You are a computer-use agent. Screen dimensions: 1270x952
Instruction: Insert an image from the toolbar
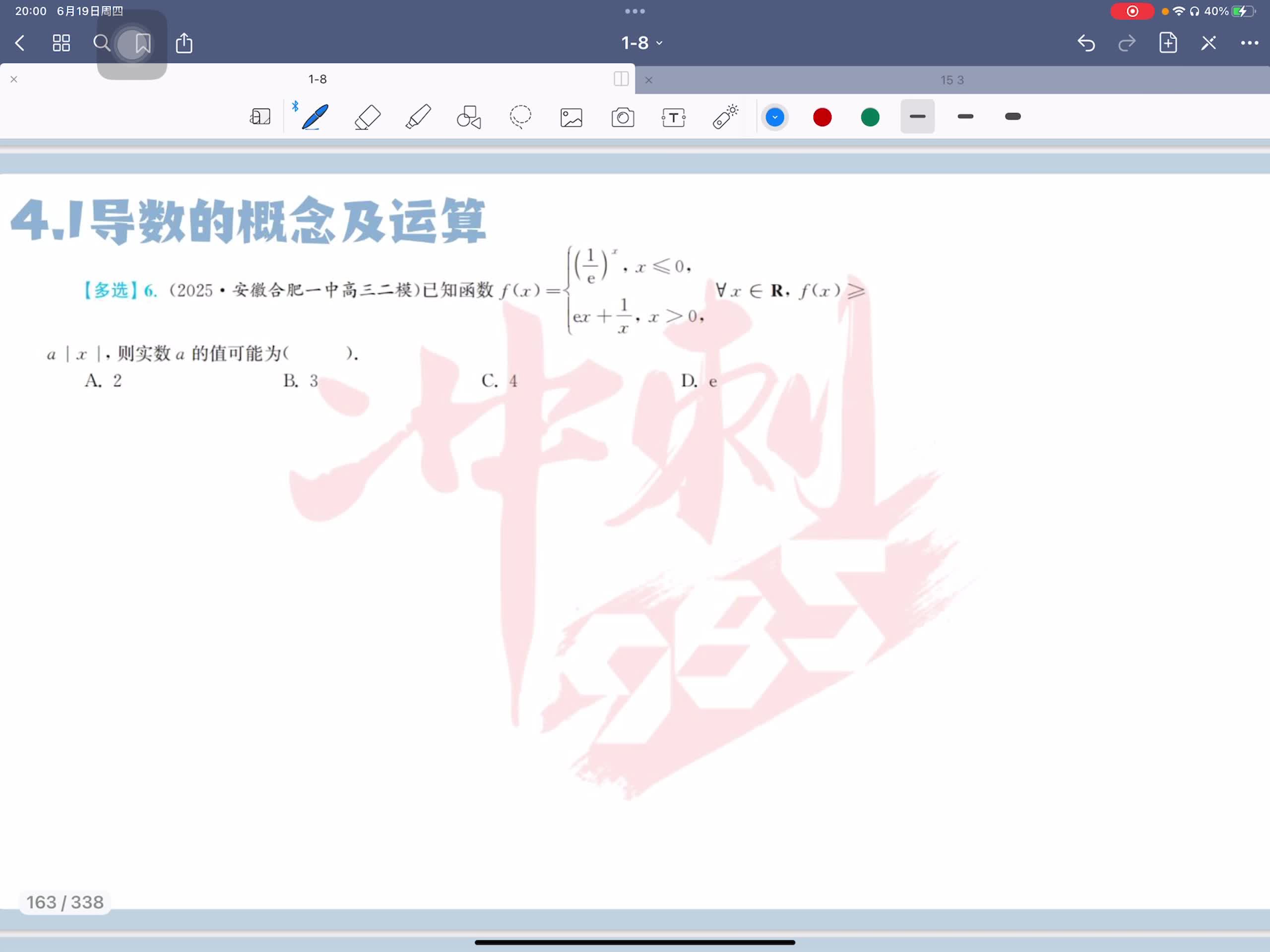pyautogui.click(x=571, y=117)
